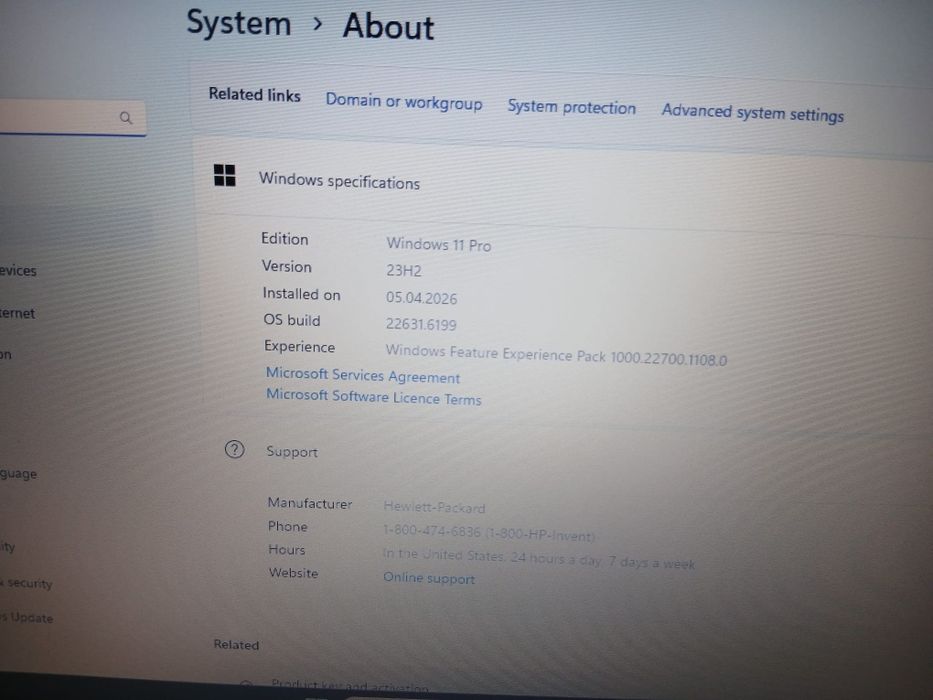Open the internet sidebar item
The image size is (933, 700).
pos(17,313)
